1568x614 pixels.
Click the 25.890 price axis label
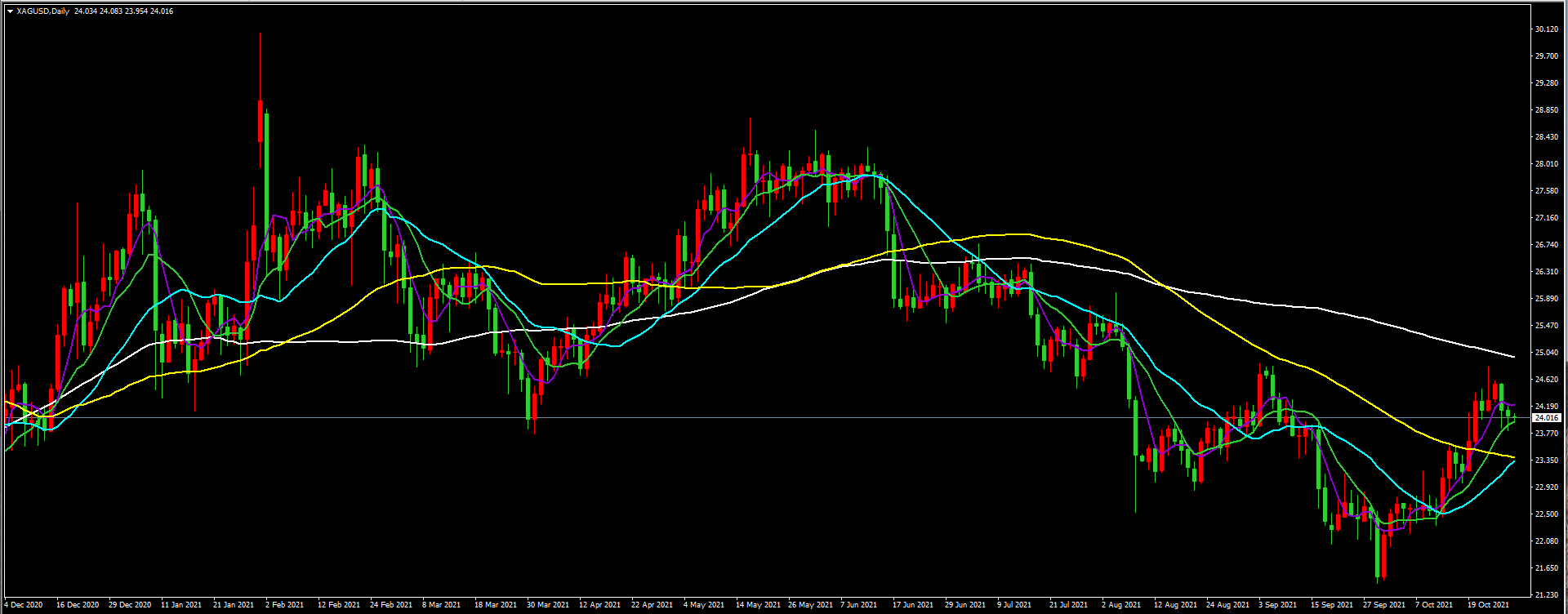[1545, 299]
